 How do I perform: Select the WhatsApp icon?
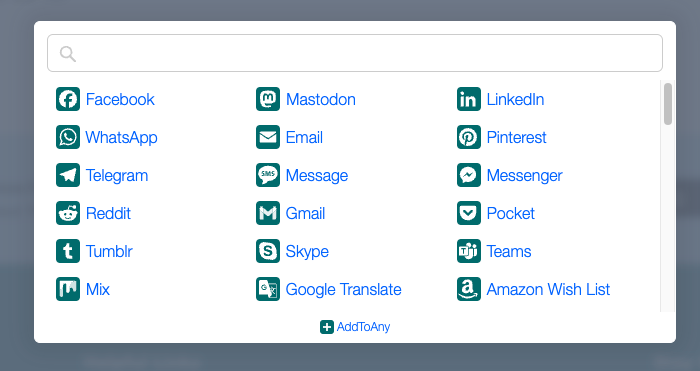click(68, 137)
